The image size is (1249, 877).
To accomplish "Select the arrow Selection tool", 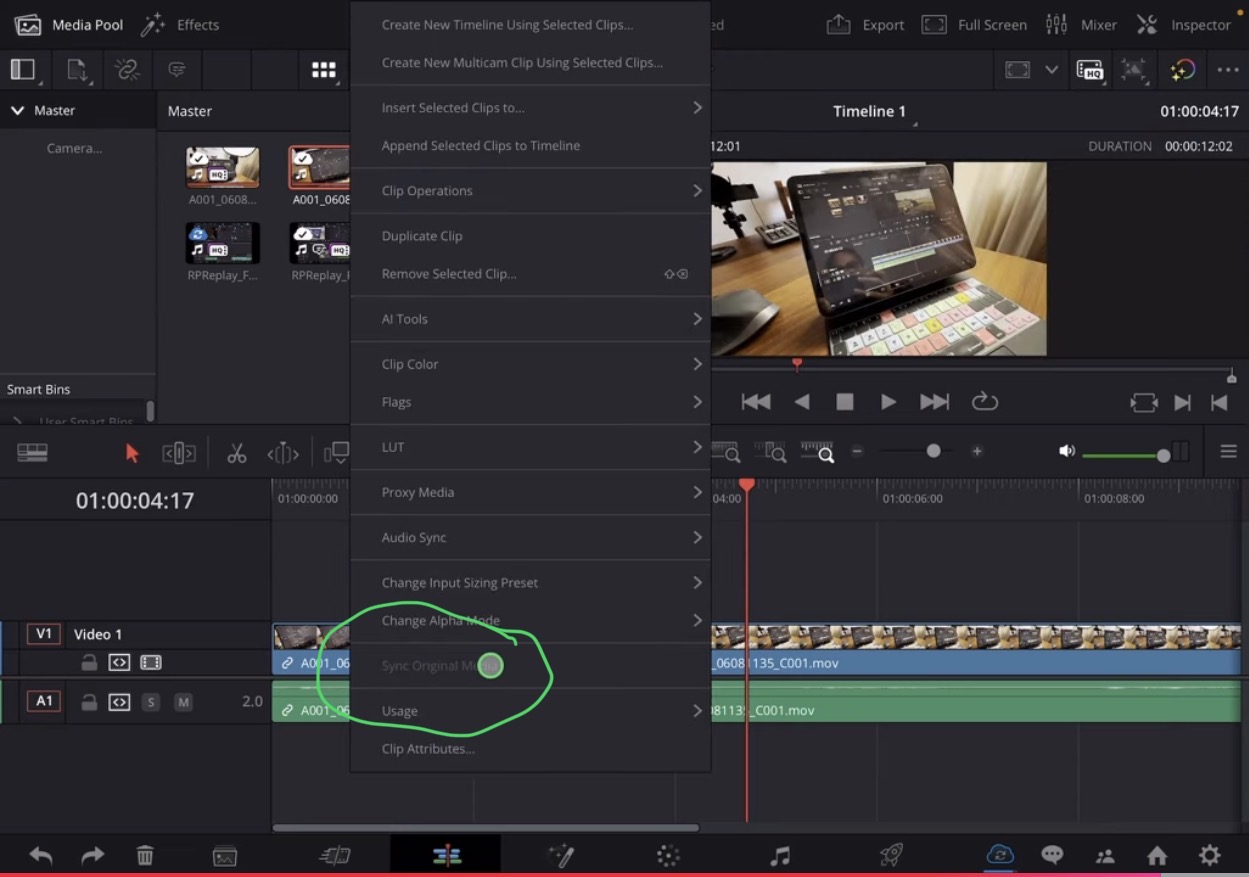I will coord(132,452).
